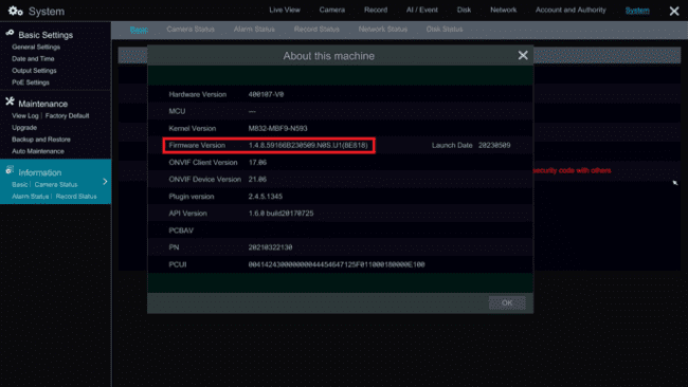Screen dimensions: 688x387
Task: Open the Record menu
Action: 376,10
